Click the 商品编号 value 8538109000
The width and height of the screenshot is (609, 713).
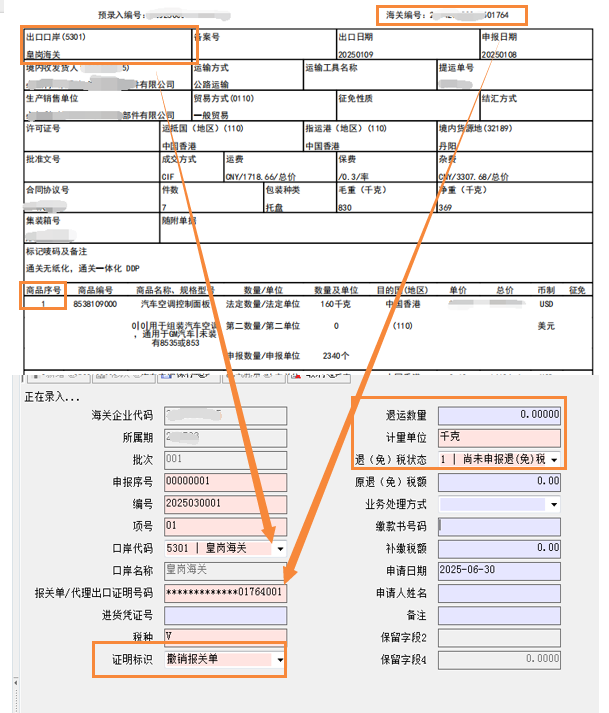[x=95, y=304]
